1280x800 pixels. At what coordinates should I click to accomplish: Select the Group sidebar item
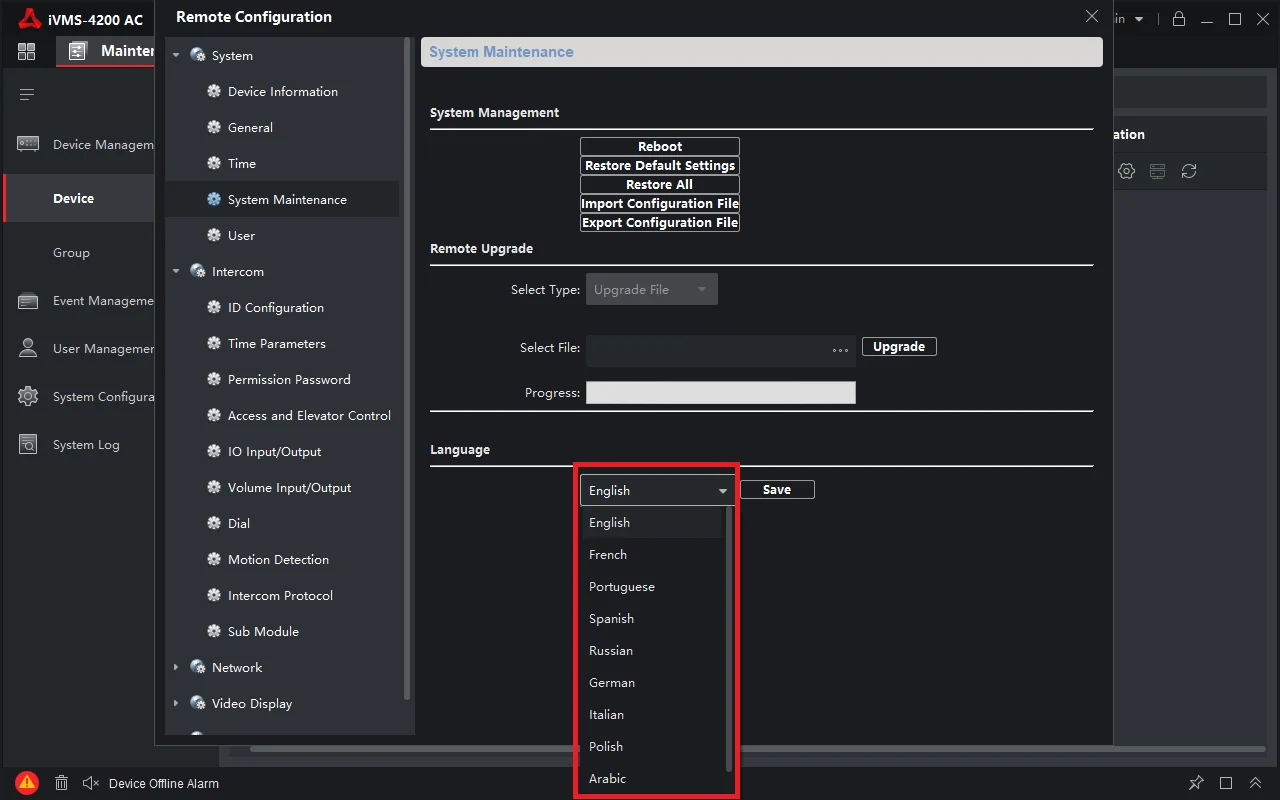click(x=71, y=253)
